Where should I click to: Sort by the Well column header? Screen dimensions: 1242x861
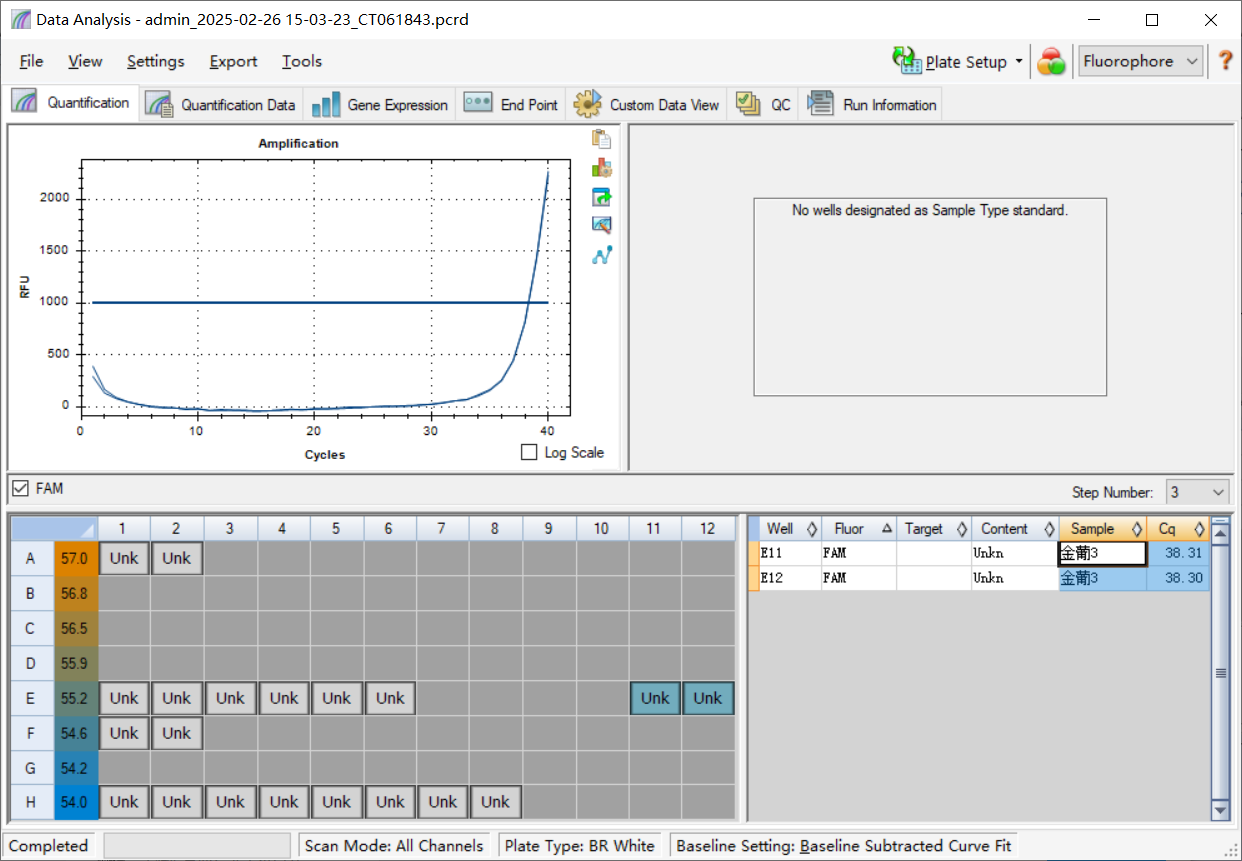click(x=790, y=529)
